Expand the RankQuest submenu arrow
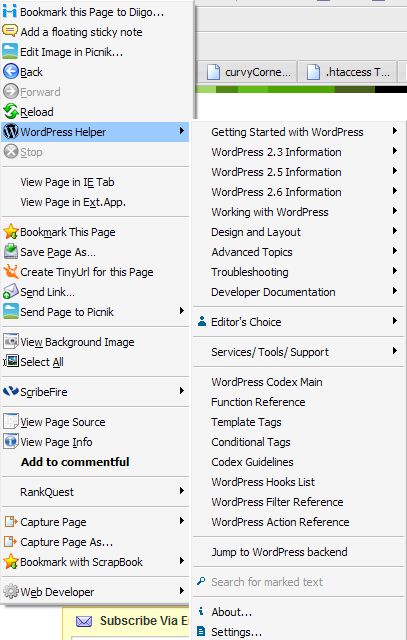Image resolution: width=407 pixels, height=640 pixels. [182, 491]
